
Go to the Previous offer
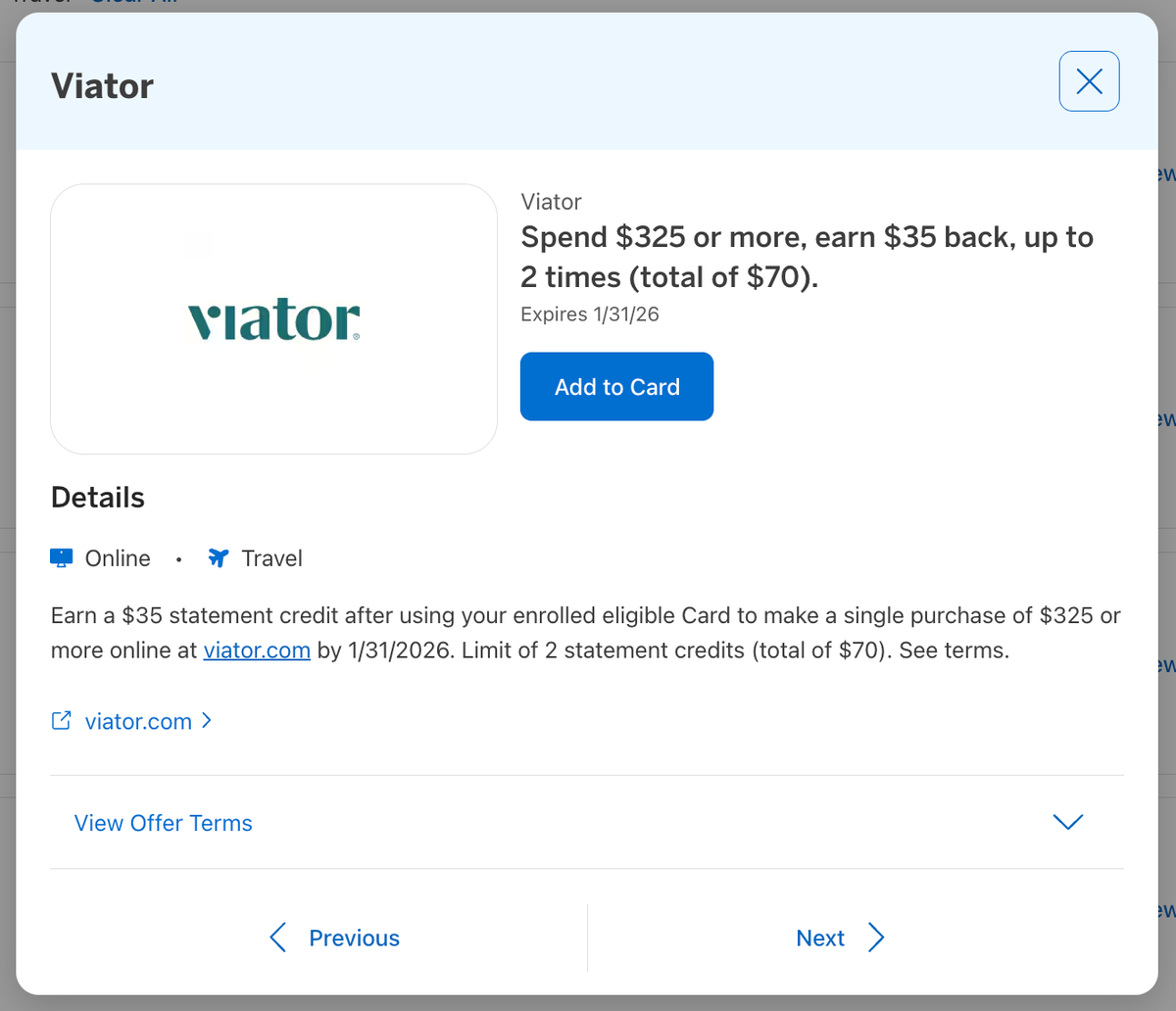[x=353, y=938]
